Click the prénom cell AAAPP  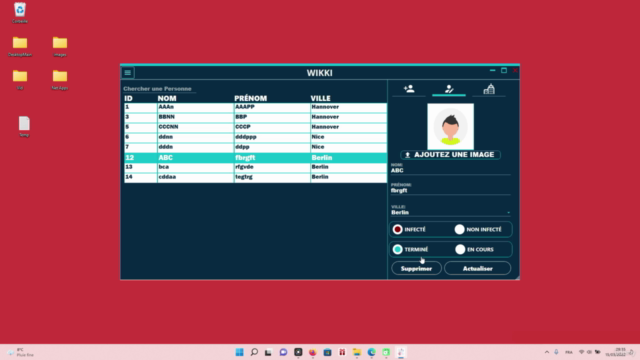pos(272,107)
